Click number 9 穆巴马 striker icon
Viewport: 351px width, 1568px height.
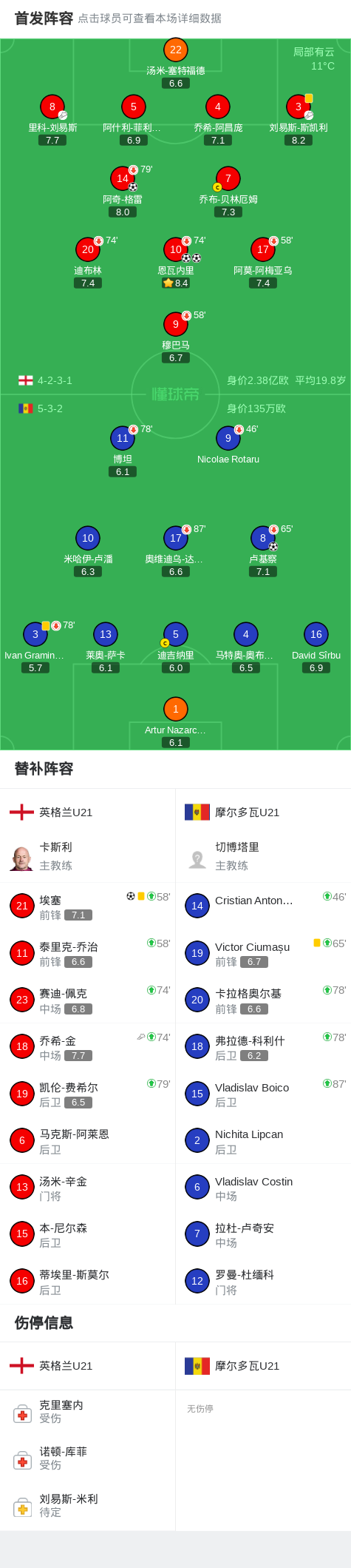point(175,324)
